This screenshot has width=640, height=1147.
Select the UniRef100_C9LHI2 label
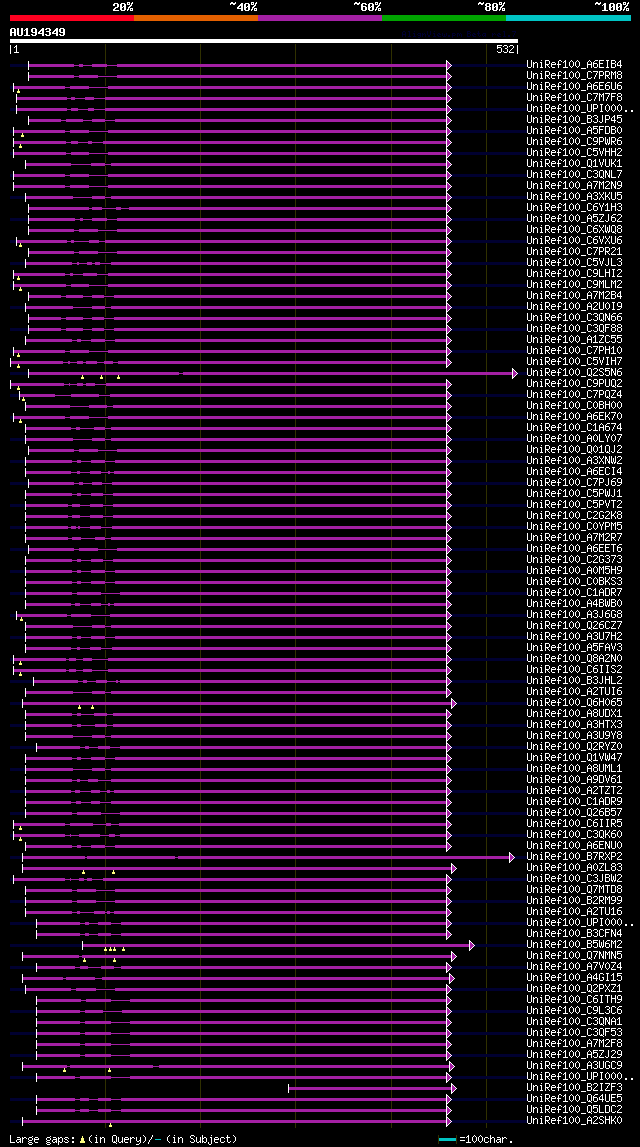tap(574, 274)
